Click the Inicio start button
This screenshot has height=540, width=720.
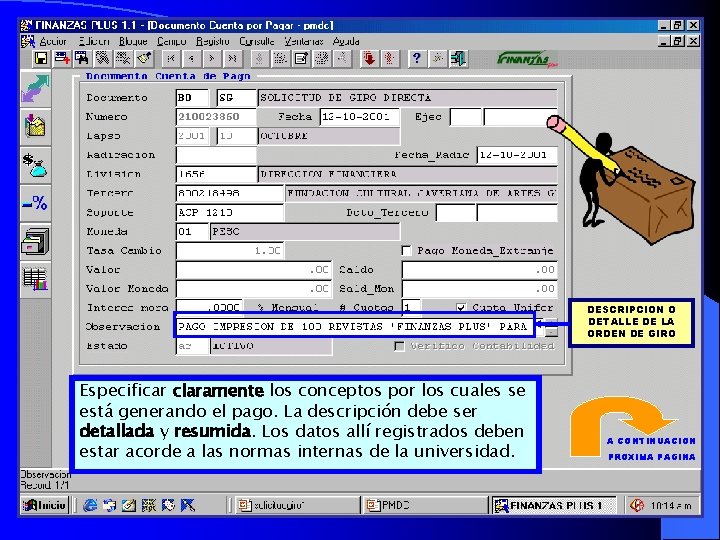click(x=45, y=506)
